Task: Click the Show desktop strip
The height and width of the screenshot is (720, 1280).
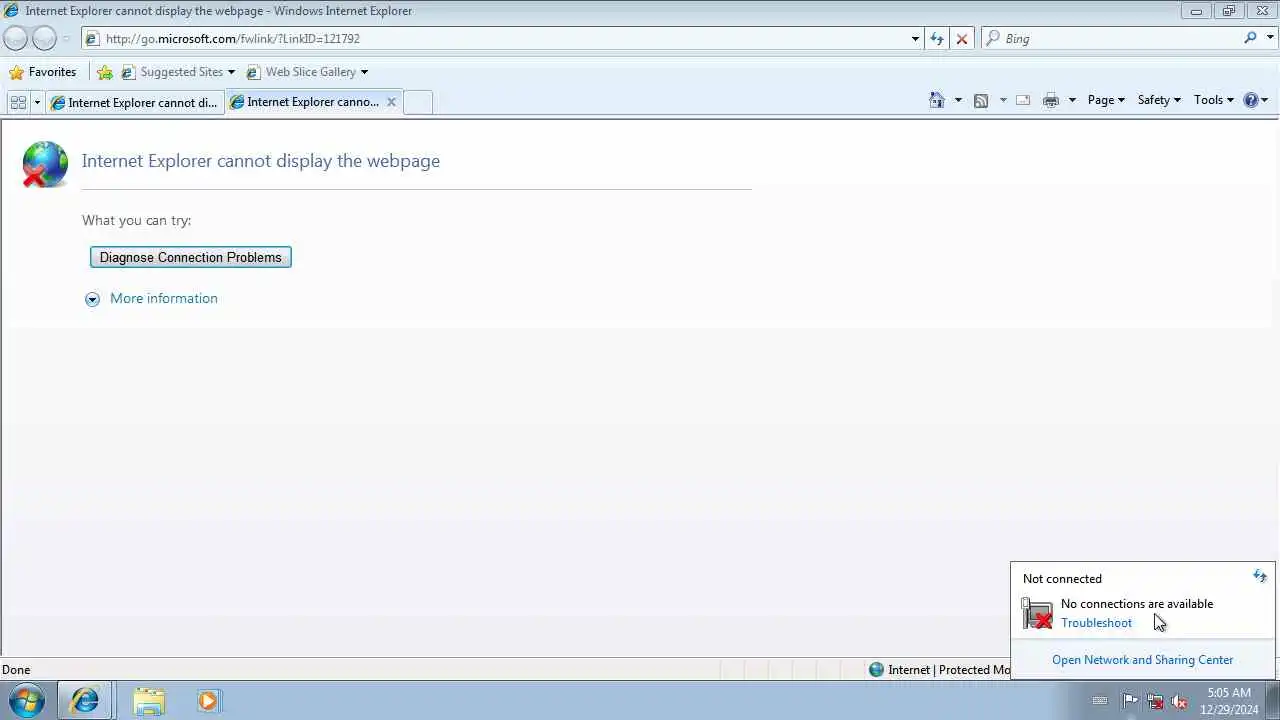Action: tap(1272, 701)
